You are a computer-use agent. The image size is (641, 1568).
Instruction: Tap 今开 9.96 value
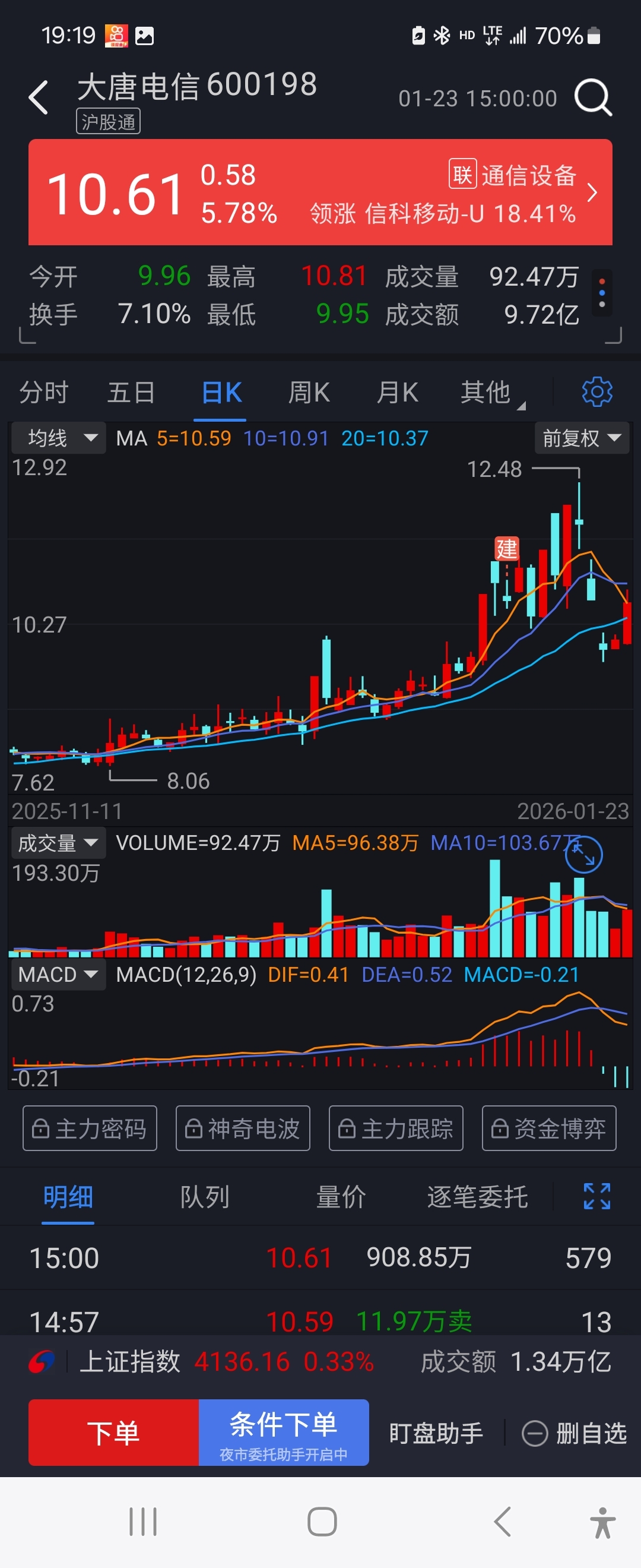[164, 276]
